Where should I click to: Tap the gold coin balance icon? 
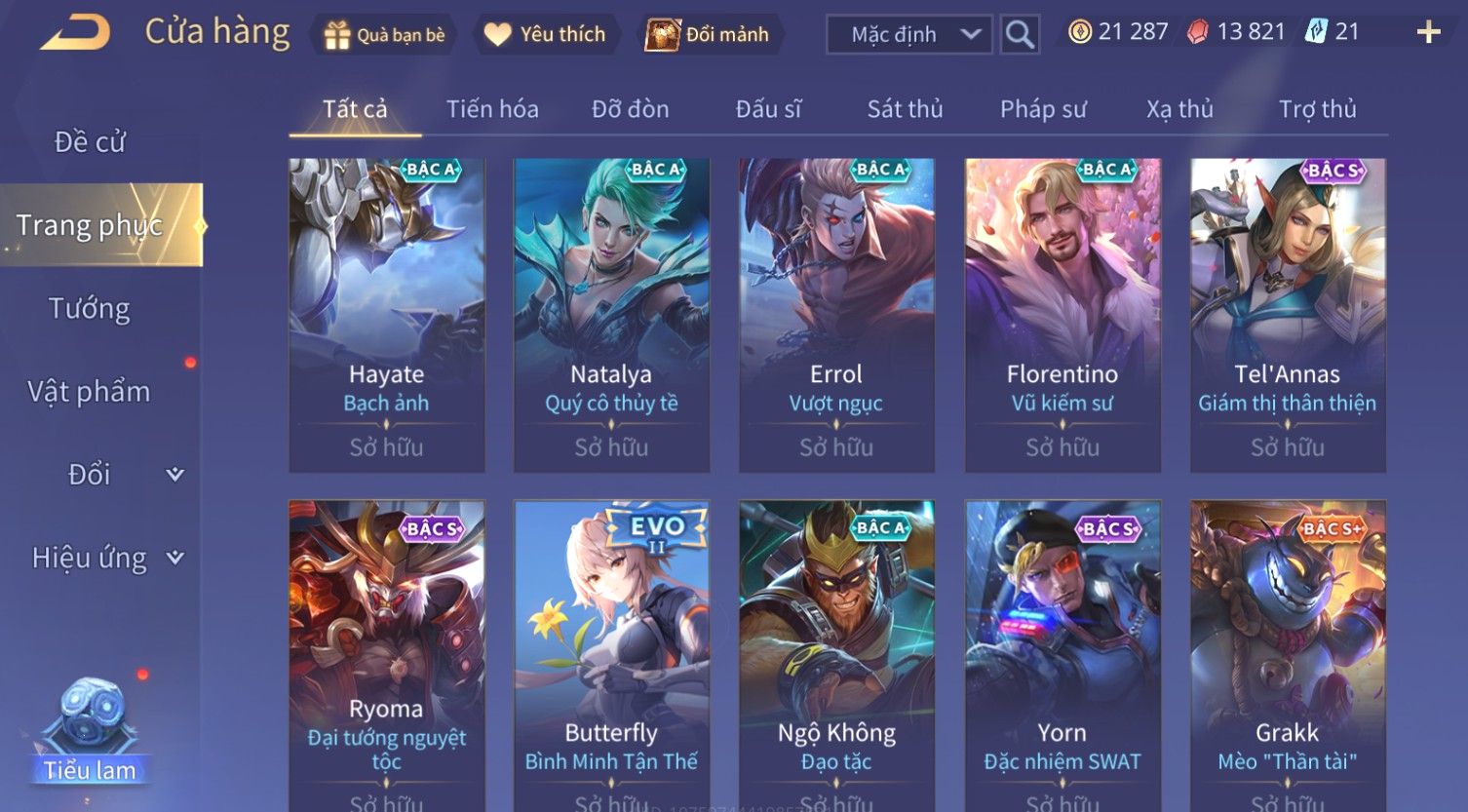tap(1079, 32)
